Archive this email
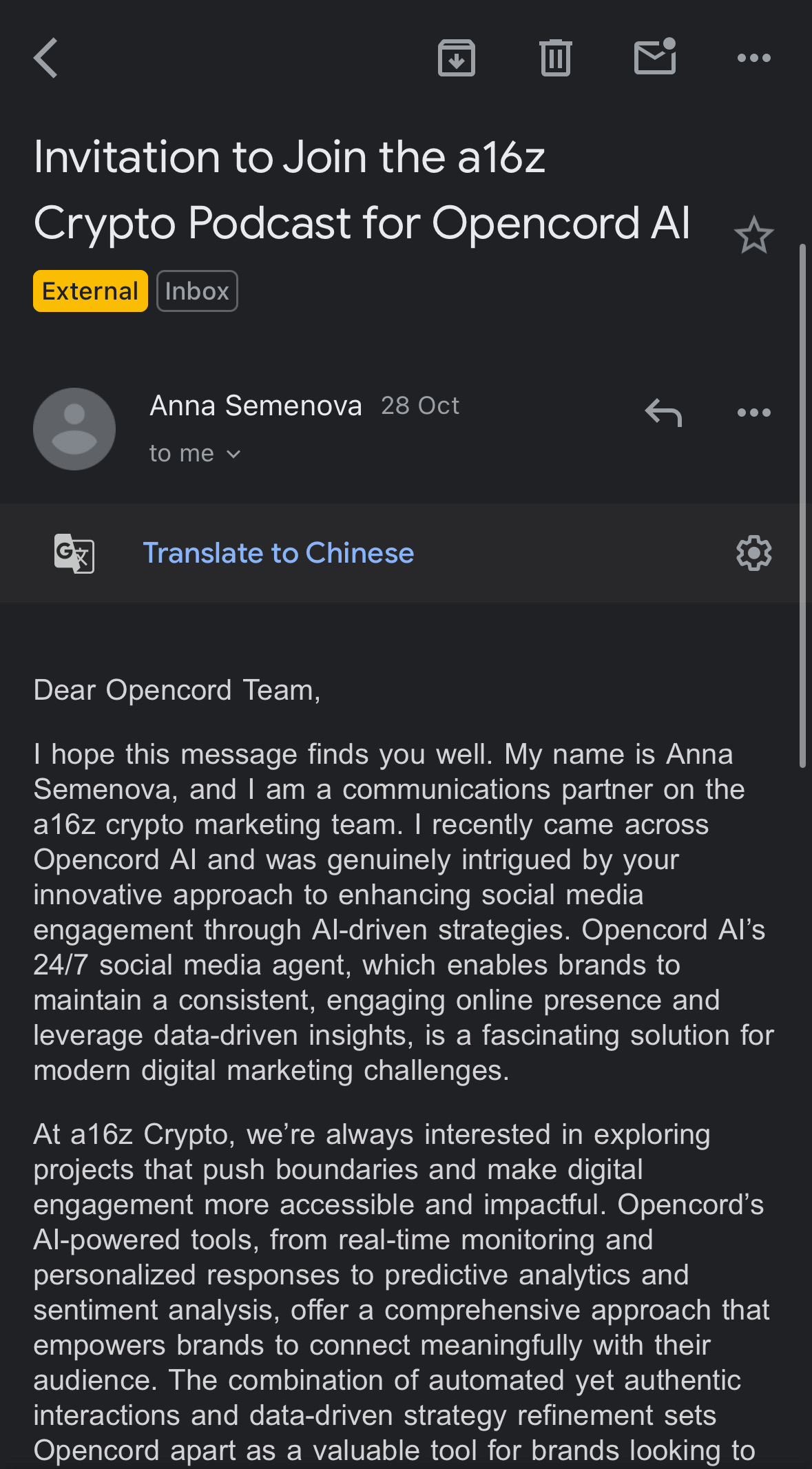Image resolution: width=812 pixels, height=1469 pixels. 457,58
